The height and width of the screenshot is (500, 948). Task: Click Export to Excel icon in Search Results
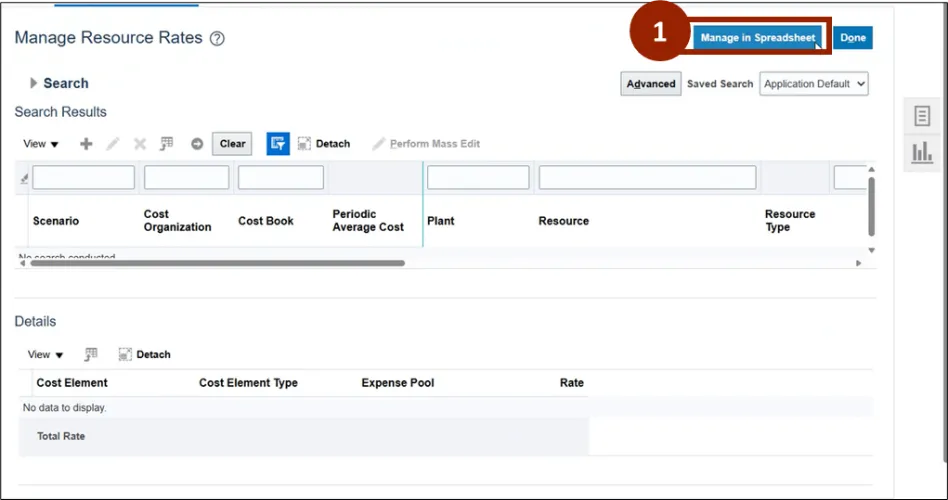pyautogui.click(x=166, y=144)
